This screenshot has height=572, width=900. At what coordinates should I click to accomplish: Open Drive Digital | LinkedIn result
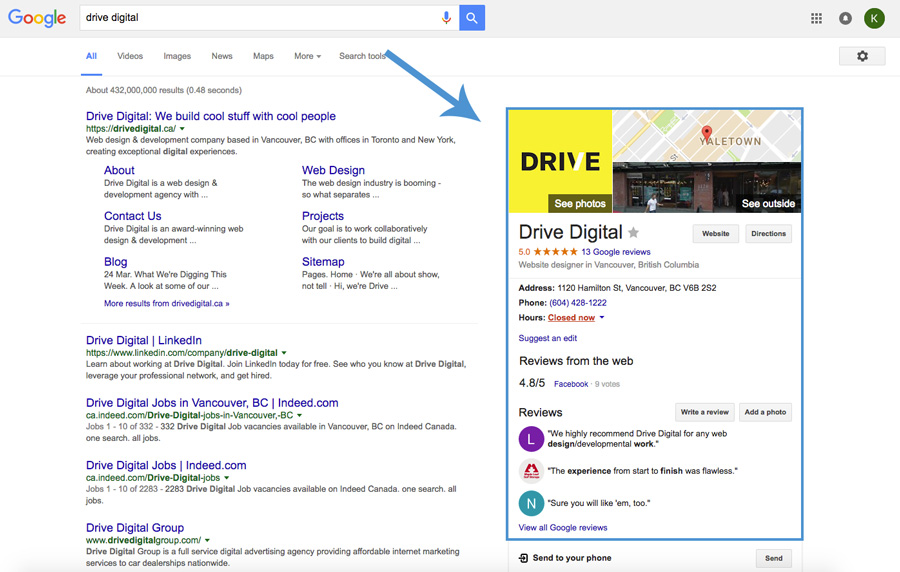[143, 340]
